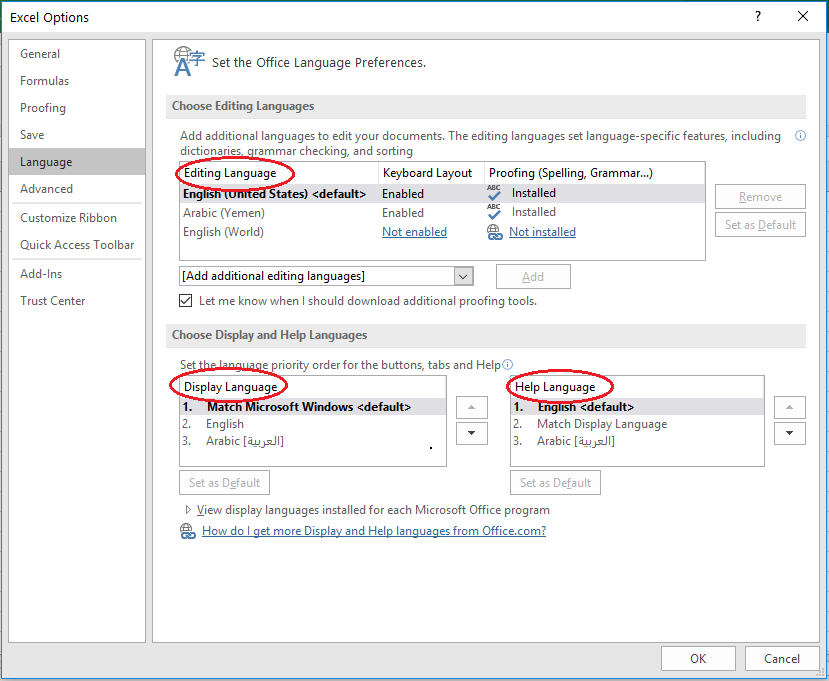
Task: Select 'English <default>' in Help Language list
Action: coord(637,407)
